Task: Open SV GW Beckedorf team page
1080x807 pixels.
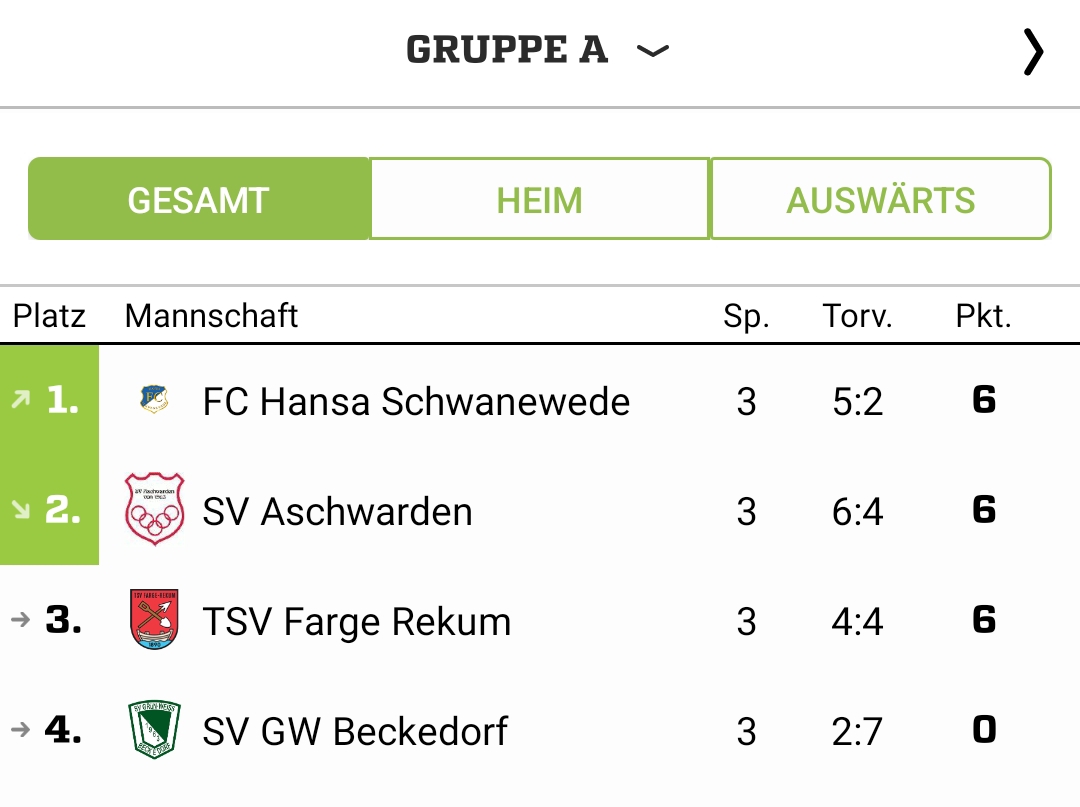Action: 355,731
